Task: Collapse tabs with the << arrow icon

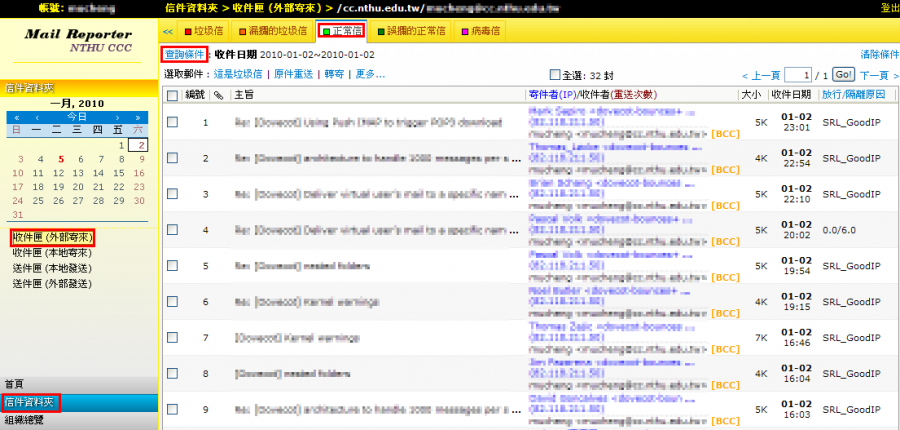Action: pos(168,31)
